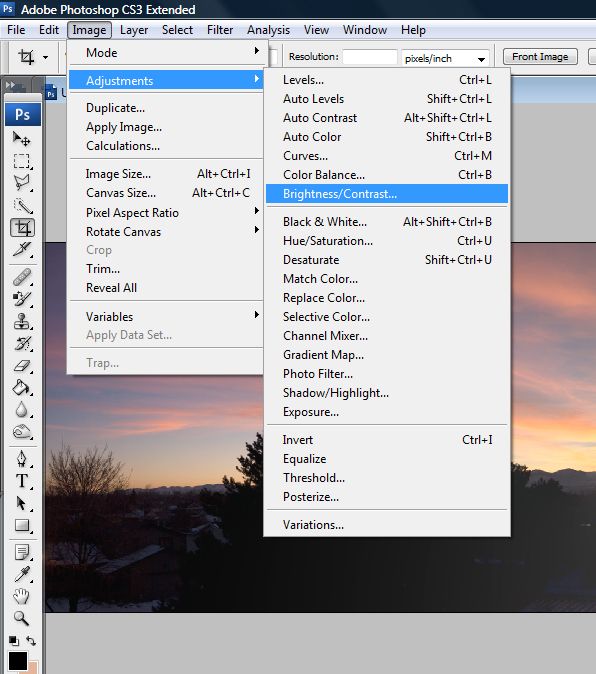The image size is (596, 674).
Task: Click the foreground color swatch
Action: tap(18, 662)
